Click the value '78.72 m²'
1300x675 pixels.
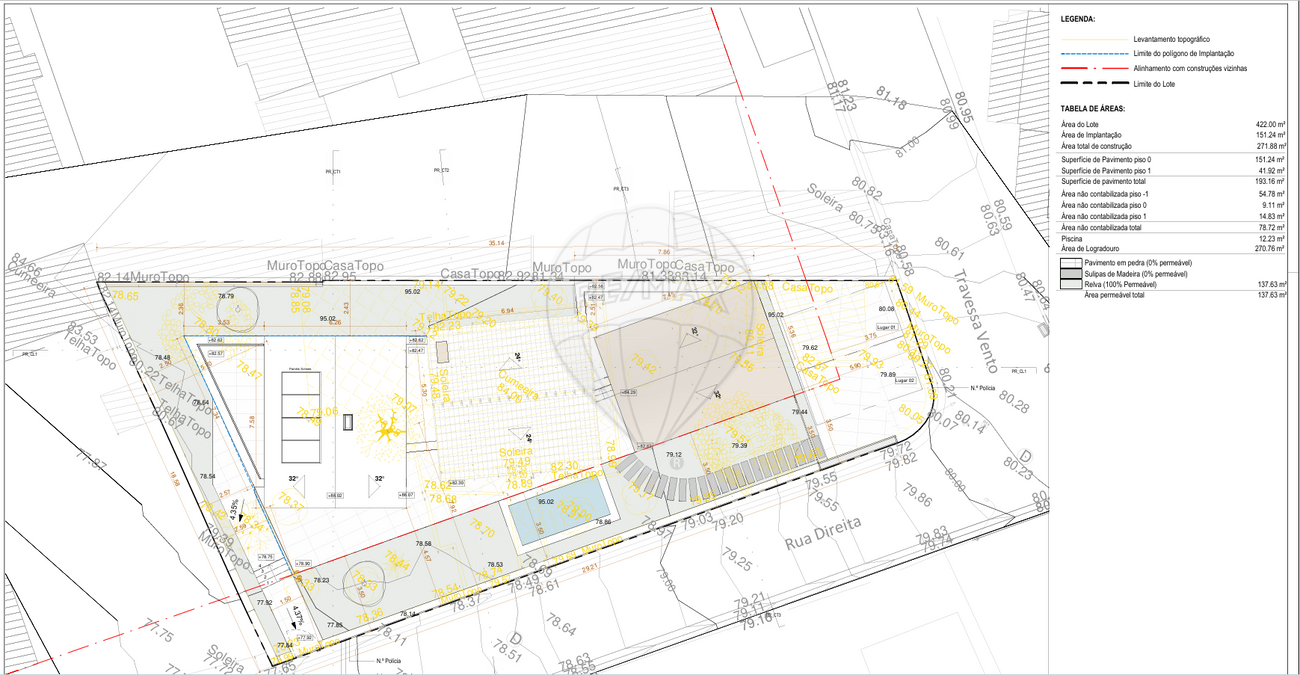pos(1272,227)
